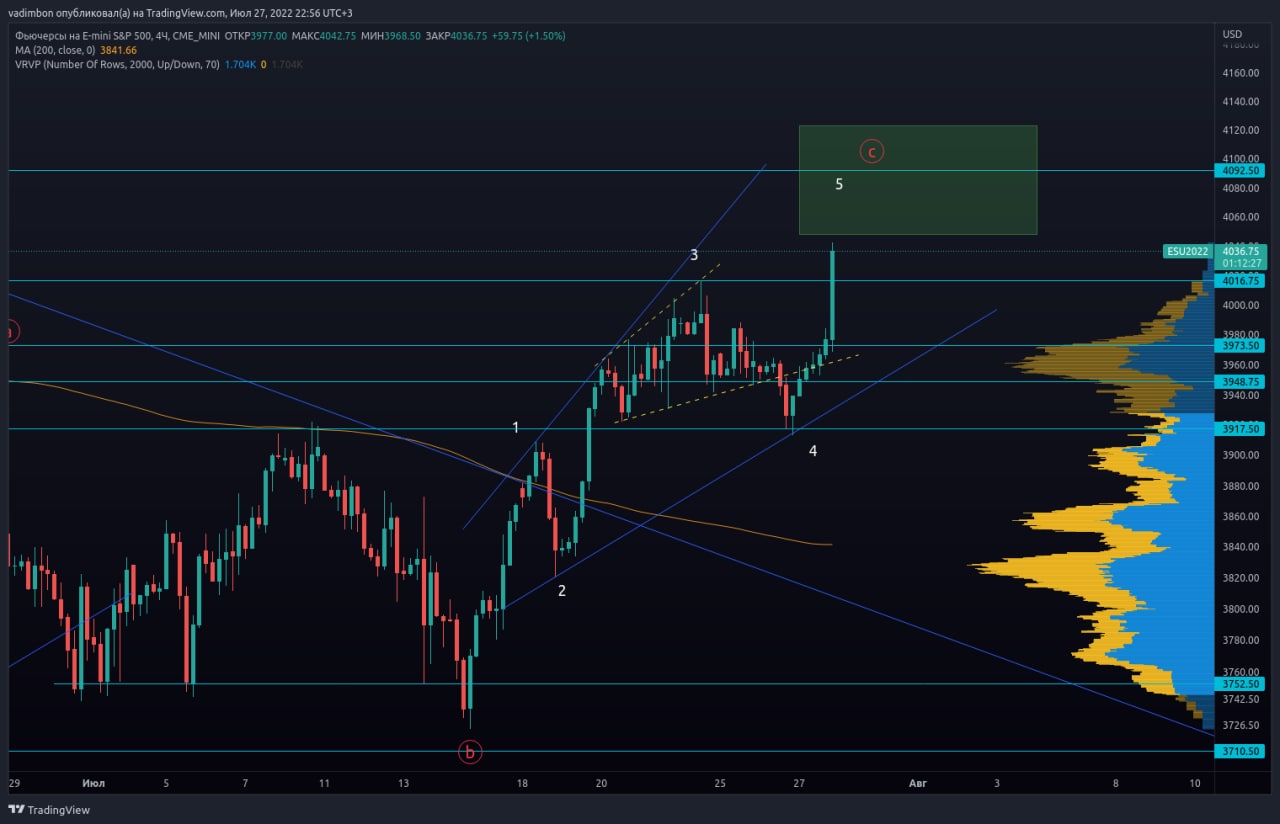Click the '13' label on the date axis
Screen dimensions: 1280x824
point(403,783)
